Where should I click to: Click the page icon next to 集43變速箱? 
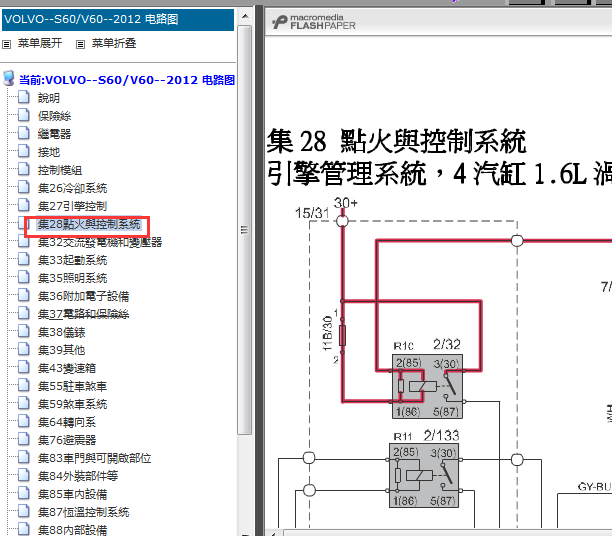pos(24,367)
